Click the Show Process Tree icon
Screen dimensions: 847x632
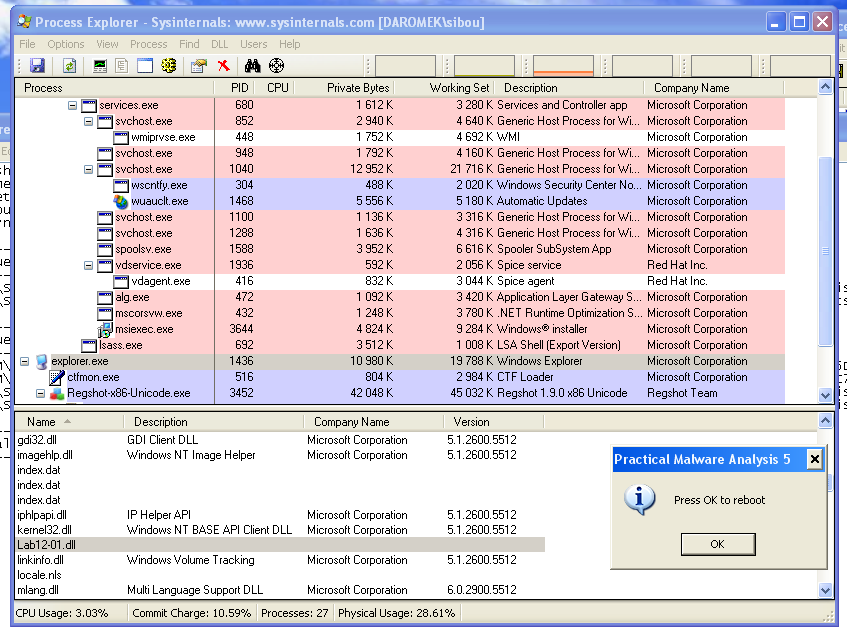pos(122,66)
